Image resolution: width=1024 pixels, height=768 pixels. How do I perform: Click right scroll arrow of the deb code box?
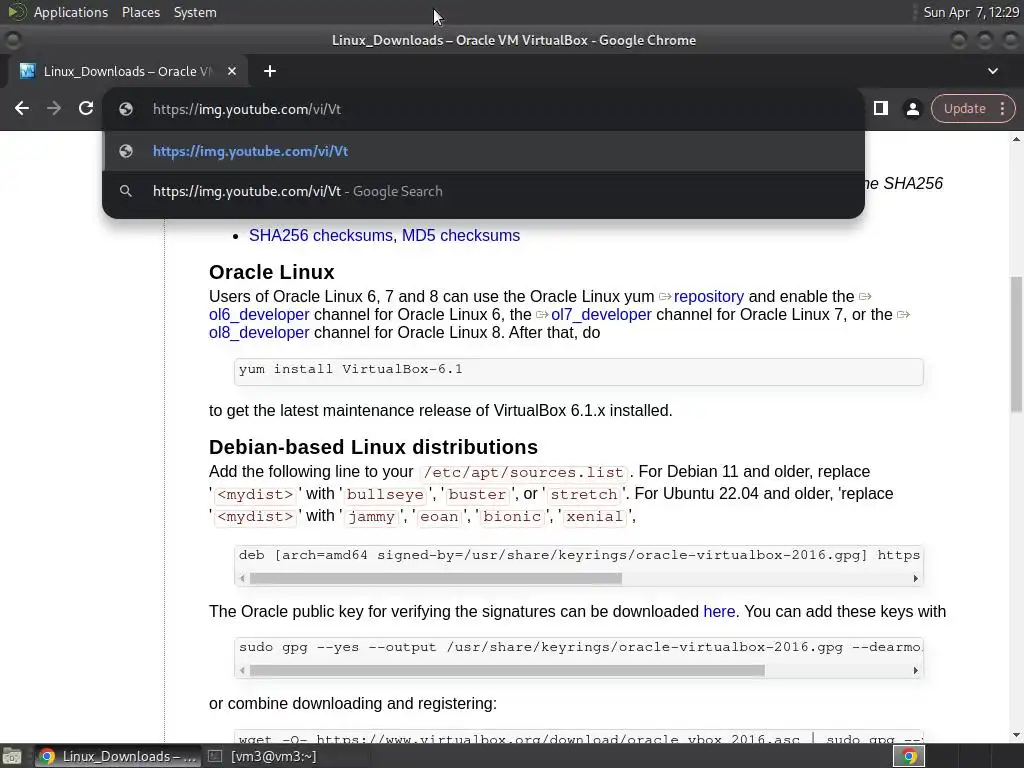tap(915, 578)
